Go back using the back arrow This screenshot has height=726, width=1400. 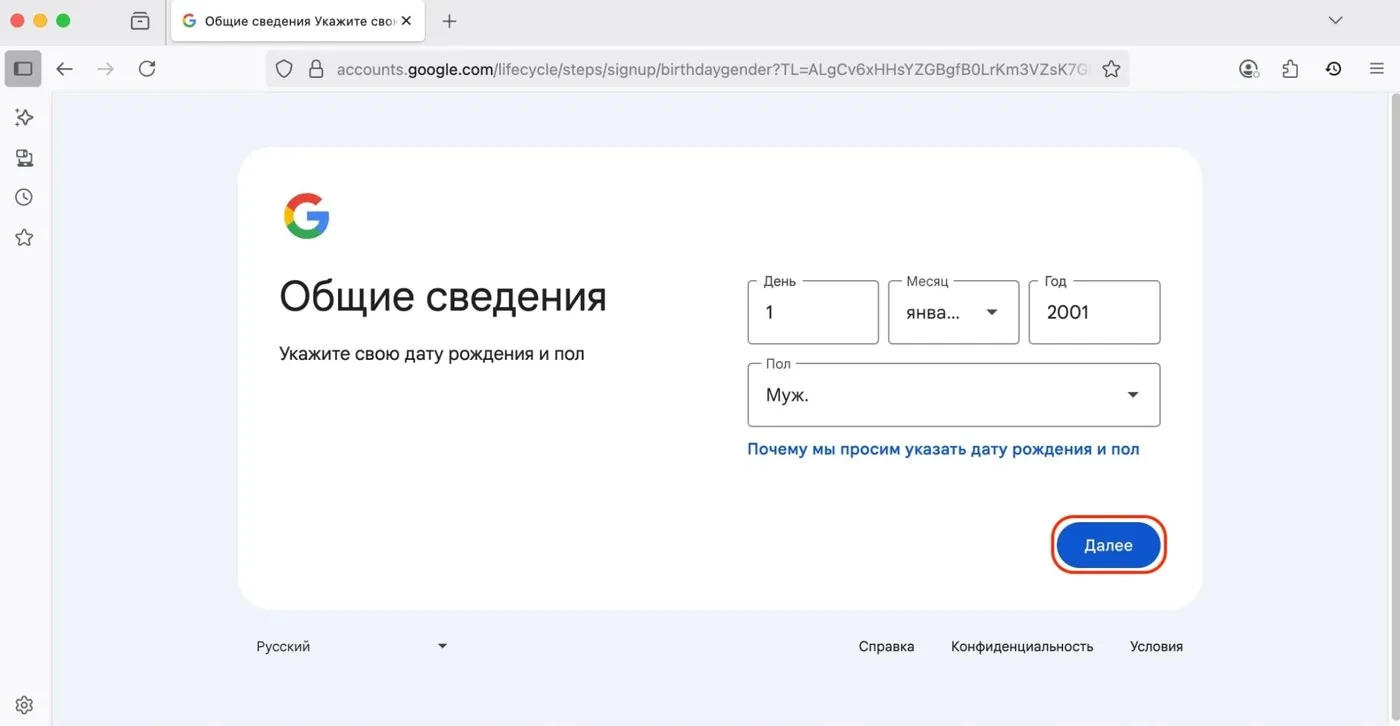65,69
